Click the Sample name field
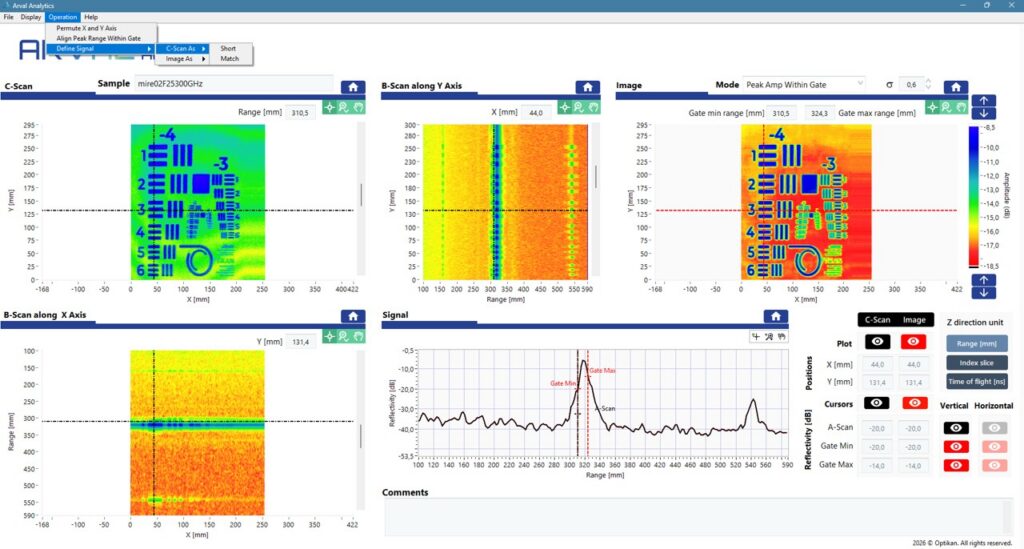Viewport: 1024px width, 549px height. tap(234, 84)
